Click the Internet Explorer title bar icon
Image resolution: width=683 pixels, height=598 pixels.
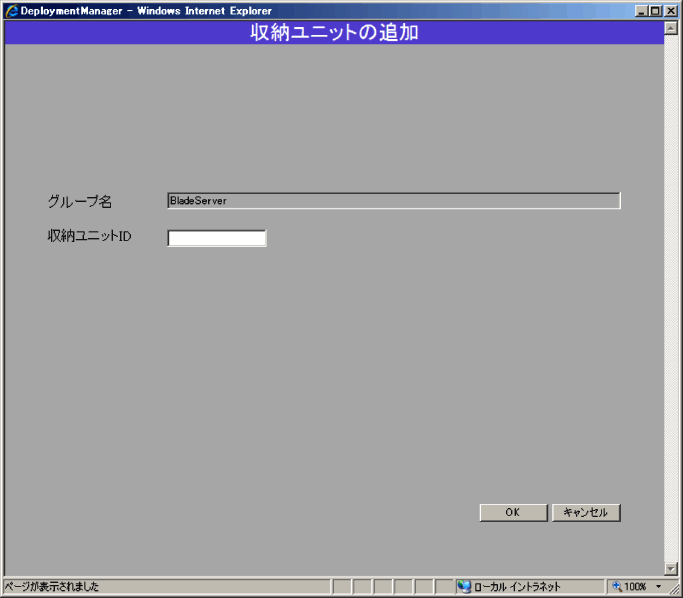pyautogui.click(x=12, y=10)
